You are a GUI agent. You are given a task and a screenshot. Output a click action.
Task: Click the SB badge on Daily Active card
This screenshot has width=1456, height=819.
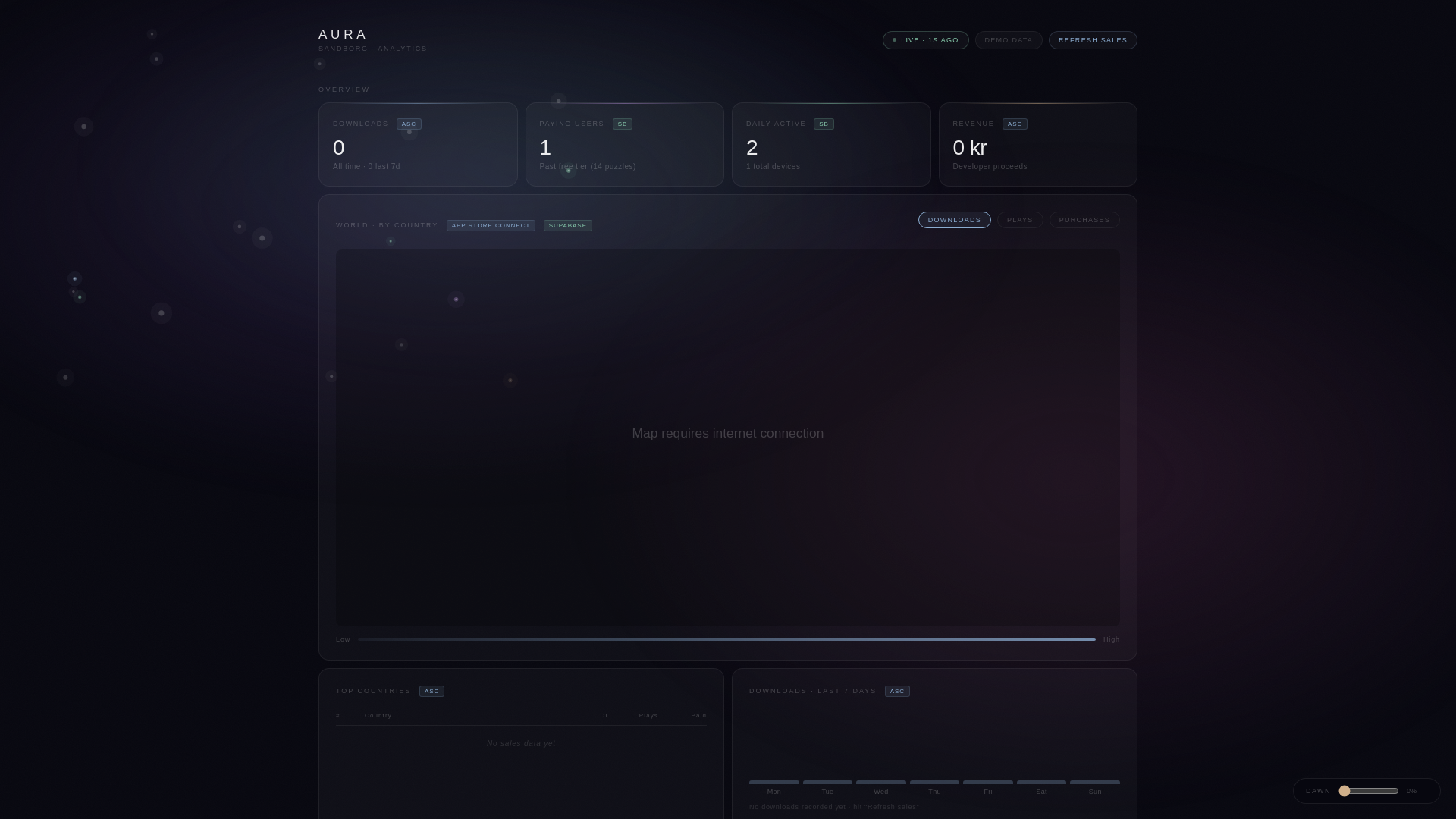click(x=824, y=124)
